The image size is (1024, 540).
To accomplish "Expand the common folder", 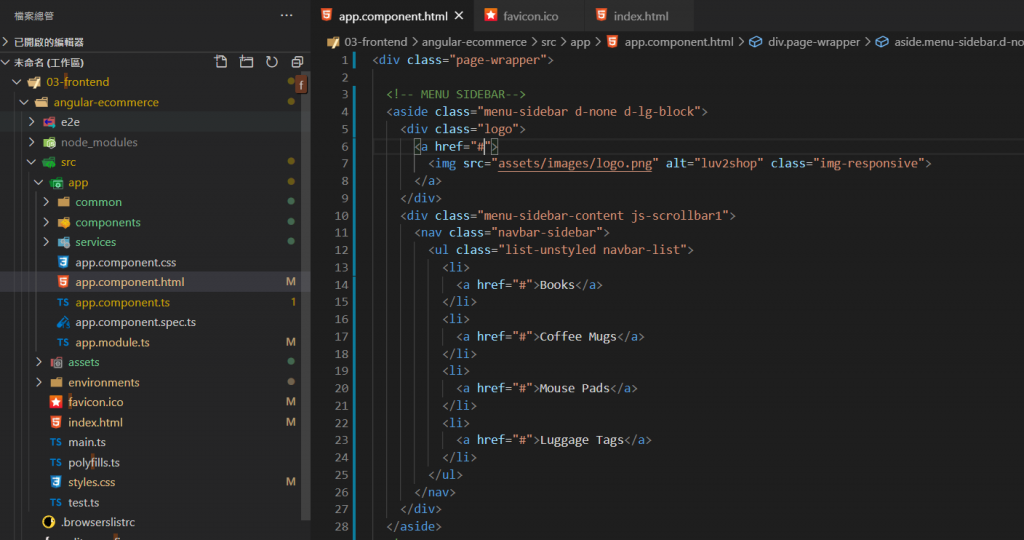I will coord(46,202).
